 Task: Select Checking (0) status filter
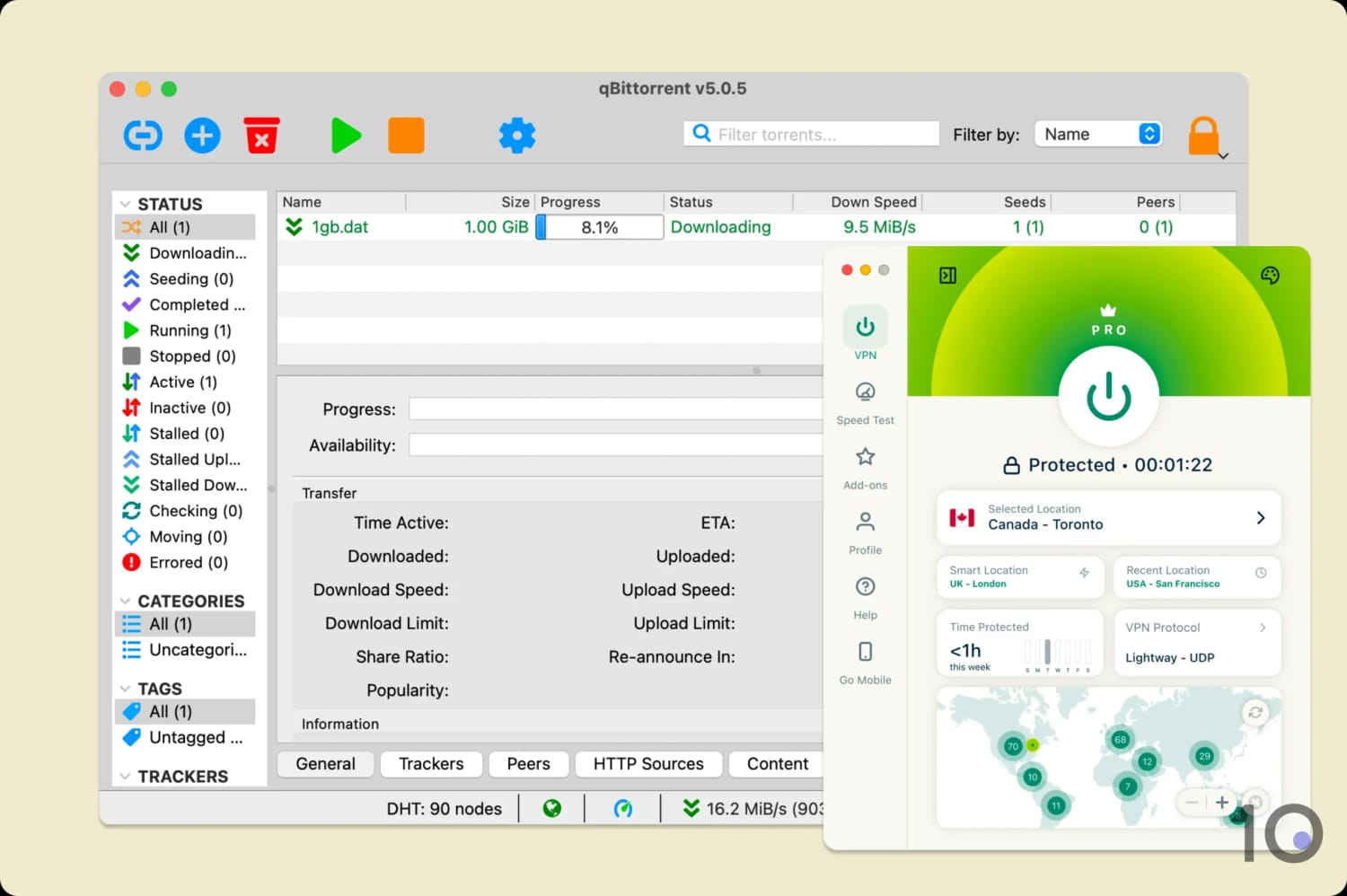click(185, 511)
